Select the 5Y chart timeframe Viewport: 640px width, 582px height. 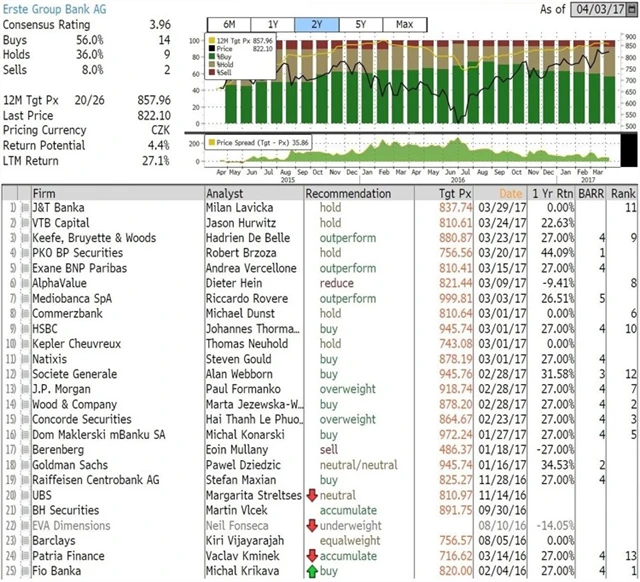click(x=360, y=24)
